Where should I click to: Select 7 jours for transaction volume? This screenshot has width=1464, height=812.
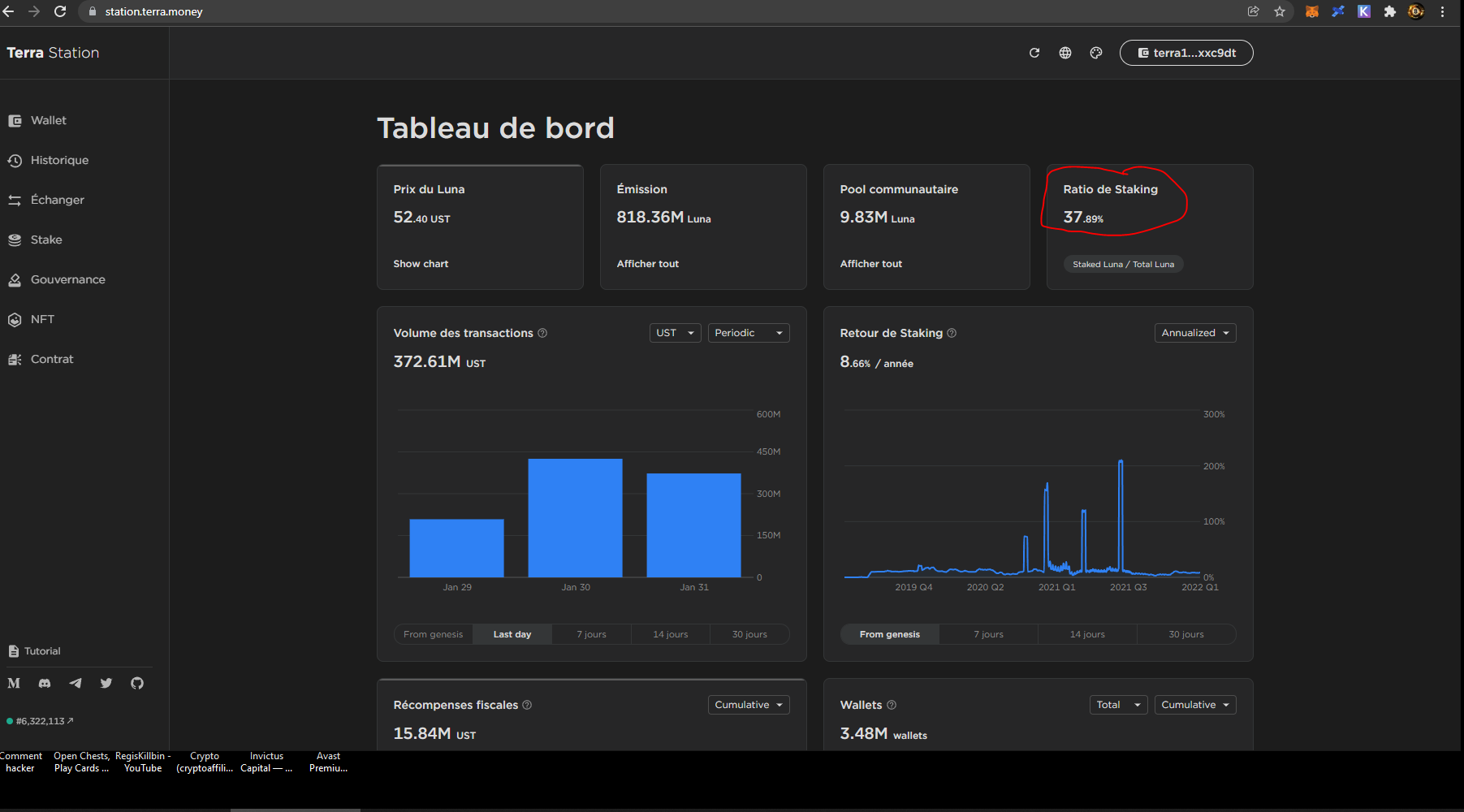point(591,634)
